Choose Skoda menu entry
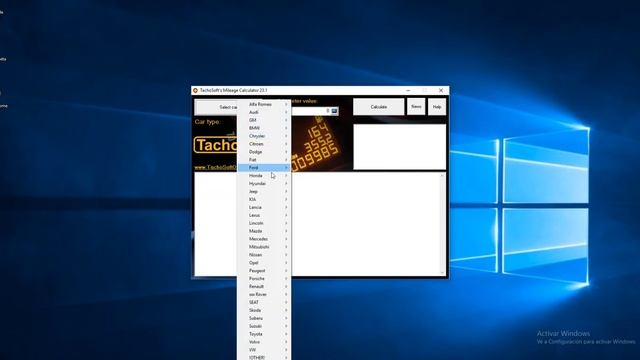Image resolution: width=640 pixels, height=360 pixels. pos(264,310)
